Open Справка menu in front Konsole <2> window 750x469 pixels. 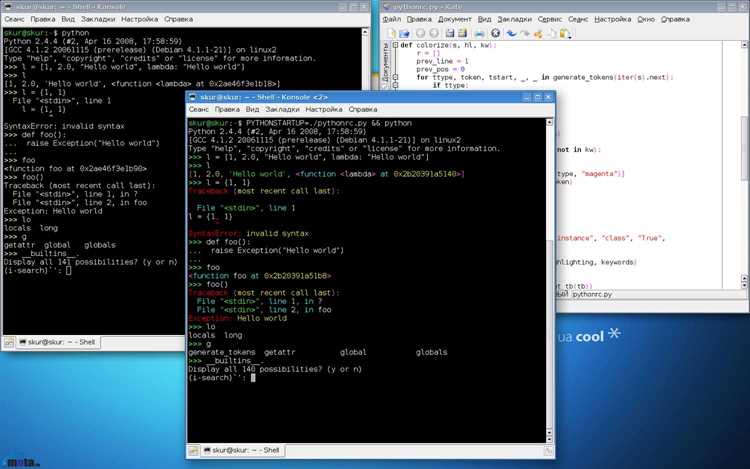(x=363, y=109)
